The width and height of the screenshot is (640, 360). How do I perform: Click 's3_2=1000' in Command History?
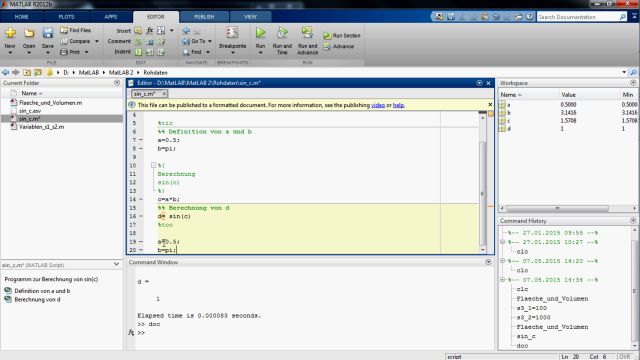pos(533,317)
